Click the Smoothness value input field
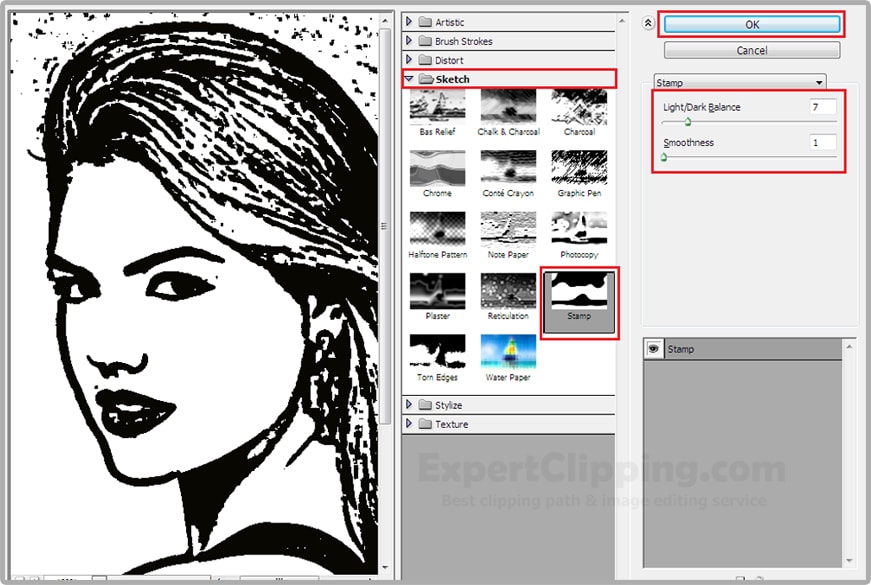 coord(822,143)
